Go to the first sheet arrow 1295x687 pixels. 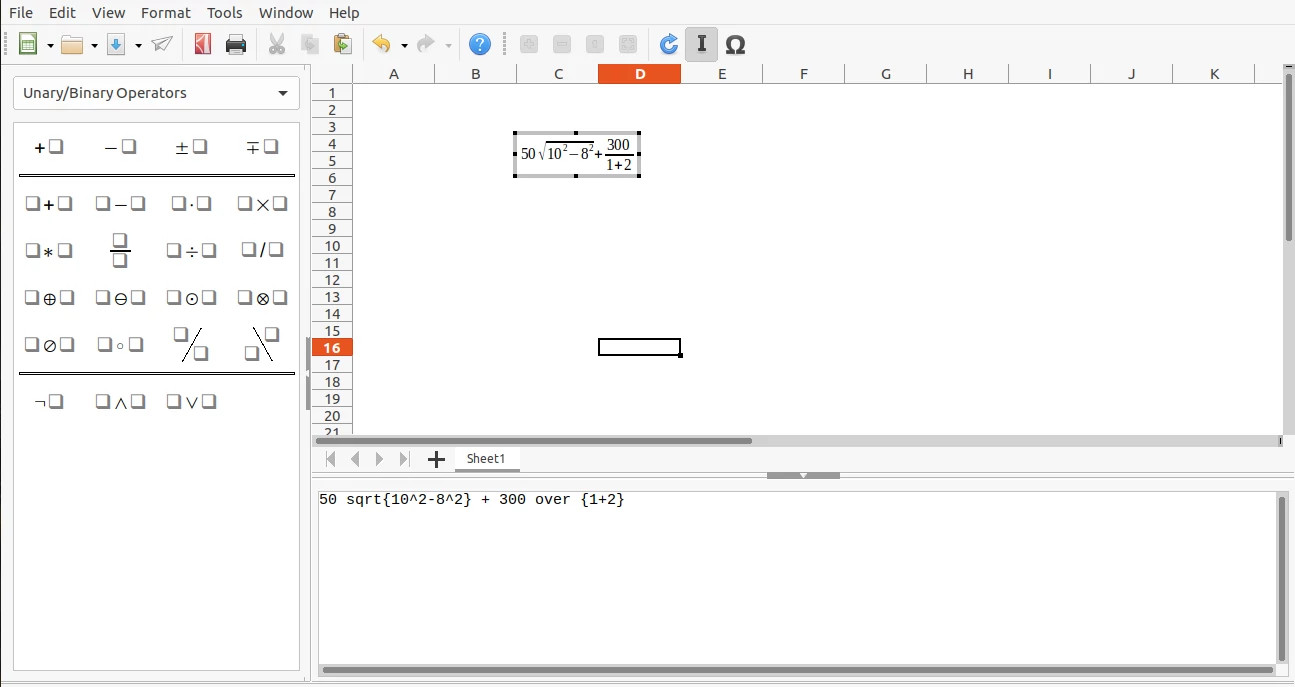[331, 459]
